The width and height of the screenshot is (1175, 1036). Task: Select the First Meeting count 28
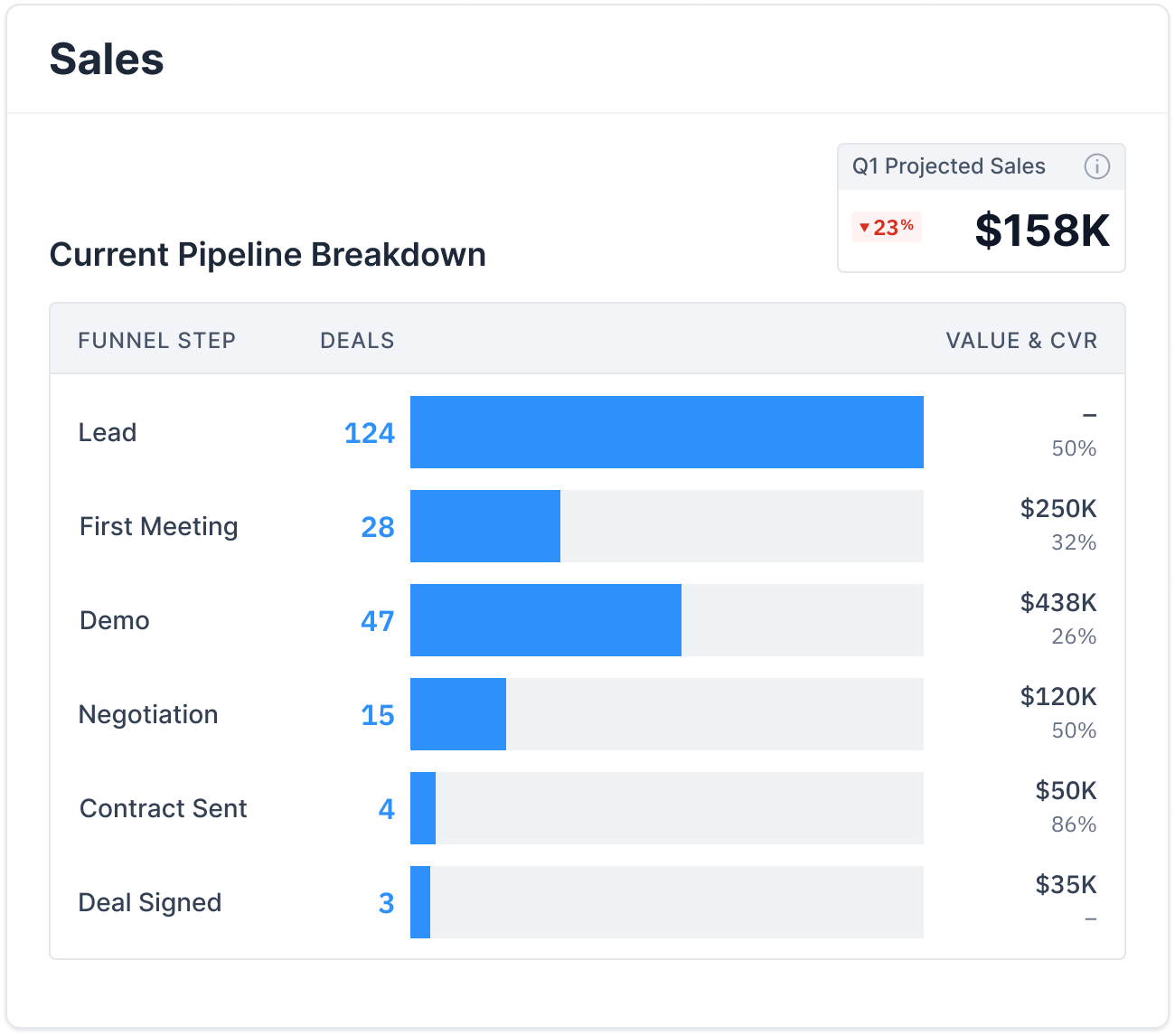pos(377,527)
